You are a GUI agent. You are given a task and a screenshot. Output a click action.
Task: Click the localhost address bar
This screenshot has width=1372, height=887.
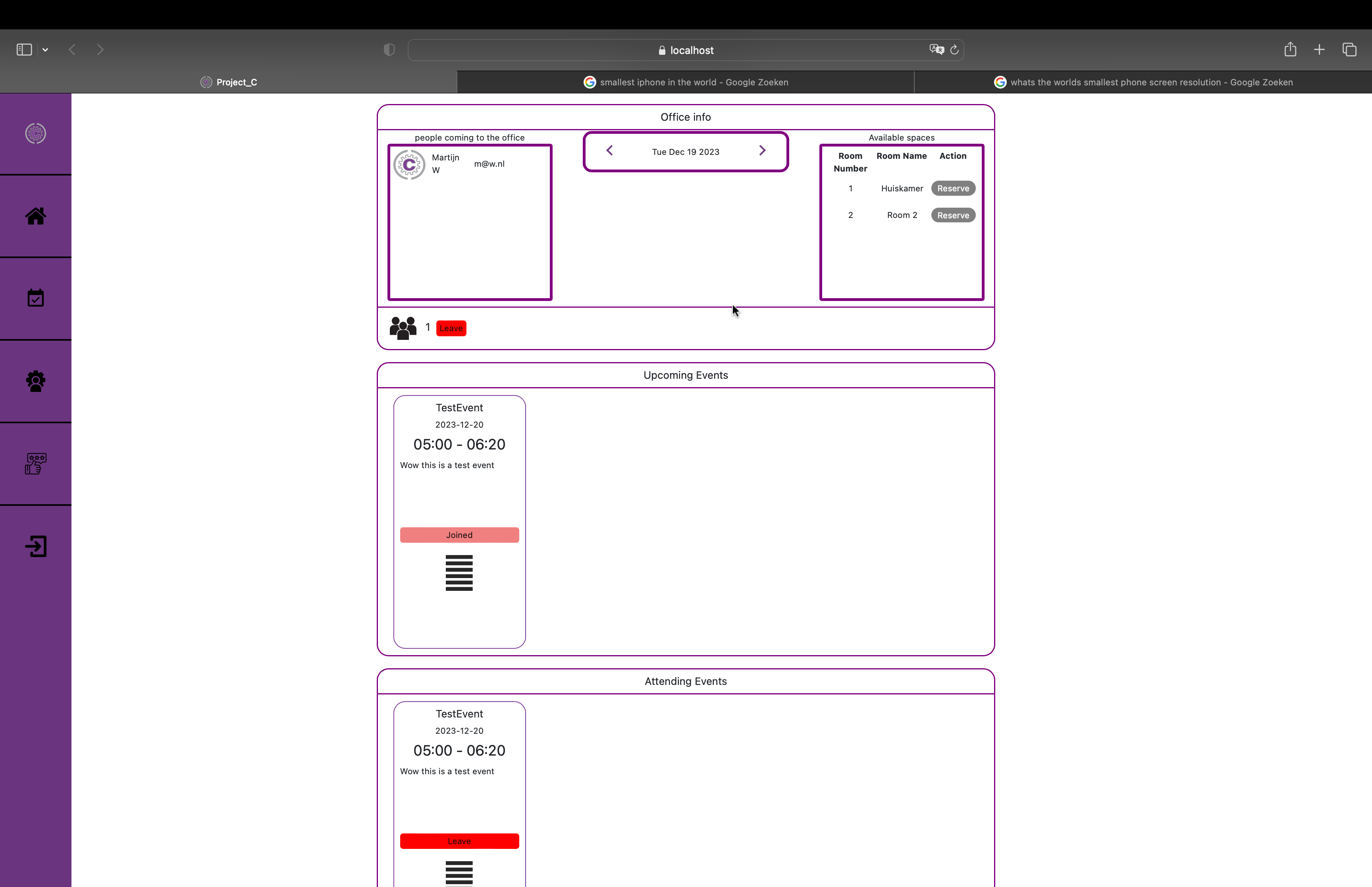[686, 50]
